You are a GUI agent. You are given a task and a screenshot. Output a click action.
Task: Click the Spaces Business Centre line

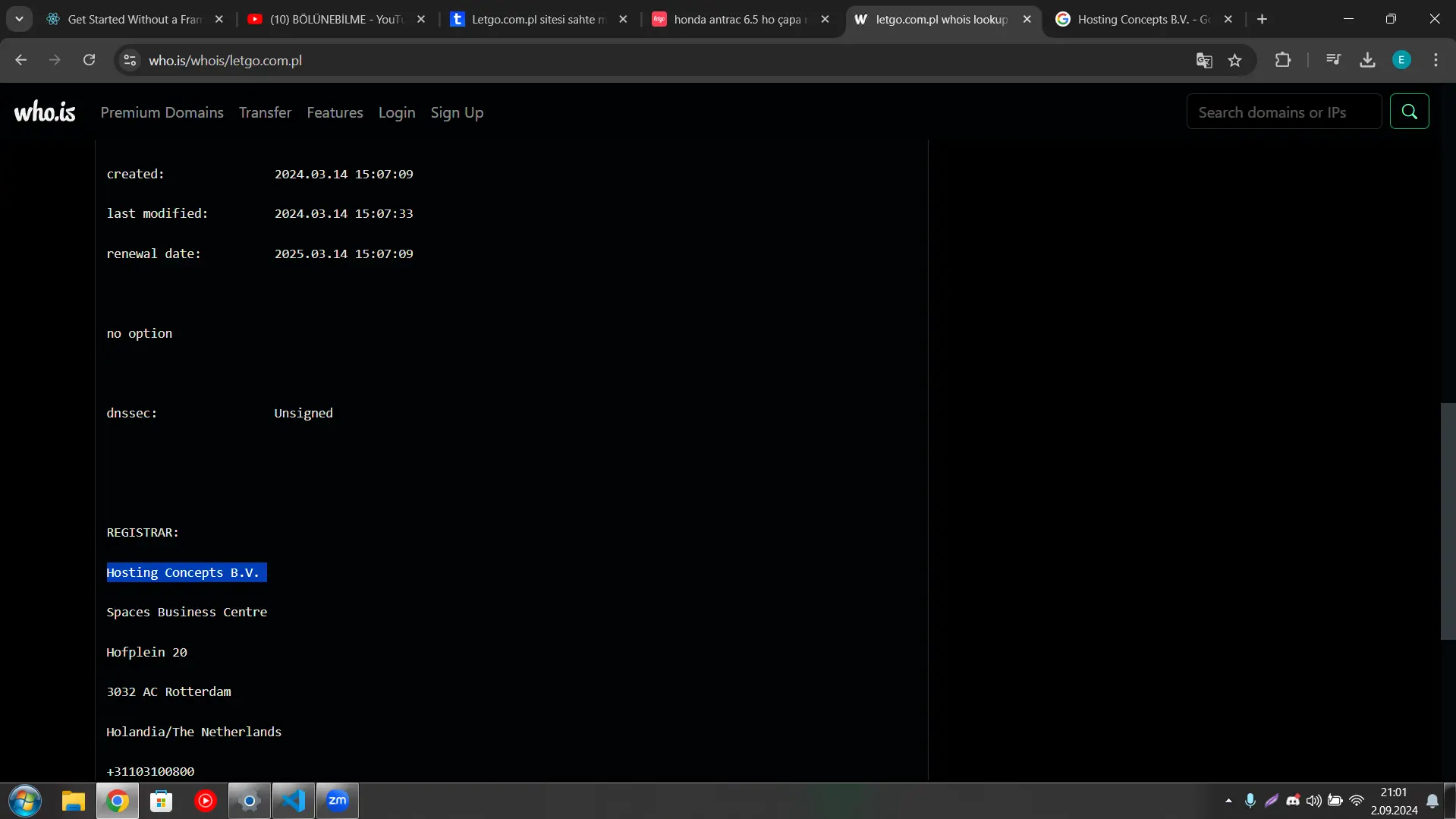187,612
